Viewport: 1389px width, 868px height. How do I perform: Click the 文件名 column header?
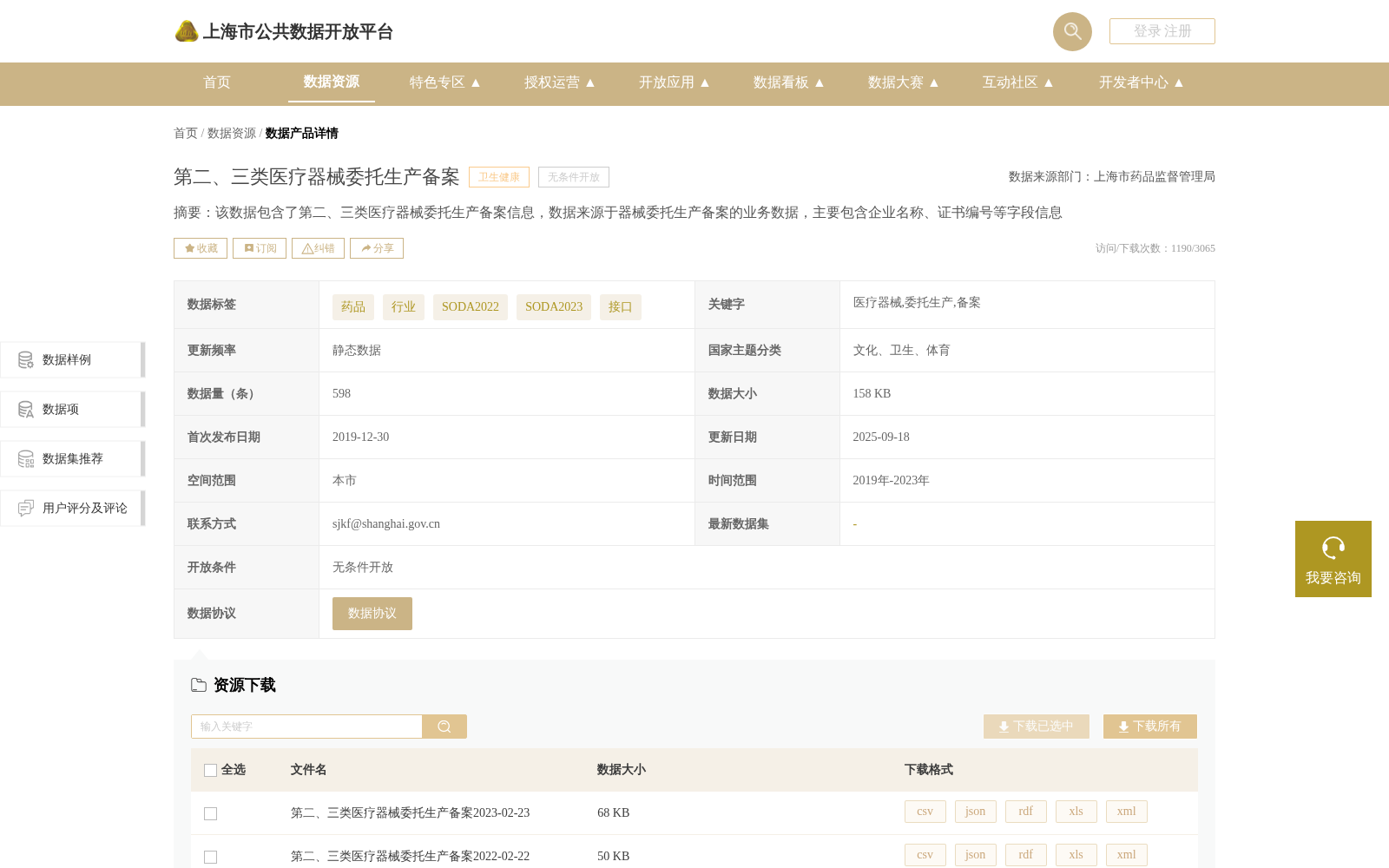[308, 770]
